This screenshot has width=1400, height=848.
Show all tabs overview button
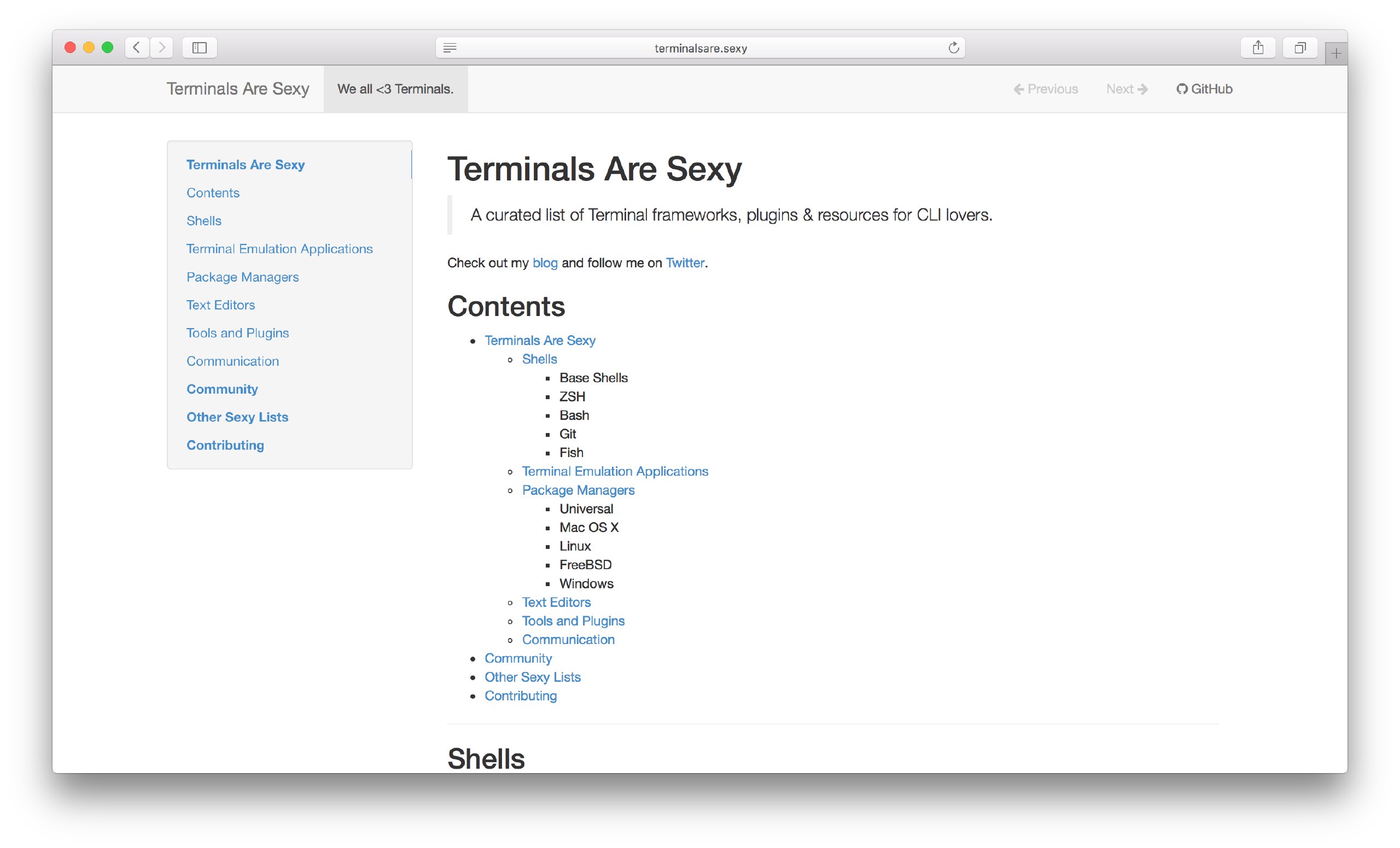coord(1300,48)
